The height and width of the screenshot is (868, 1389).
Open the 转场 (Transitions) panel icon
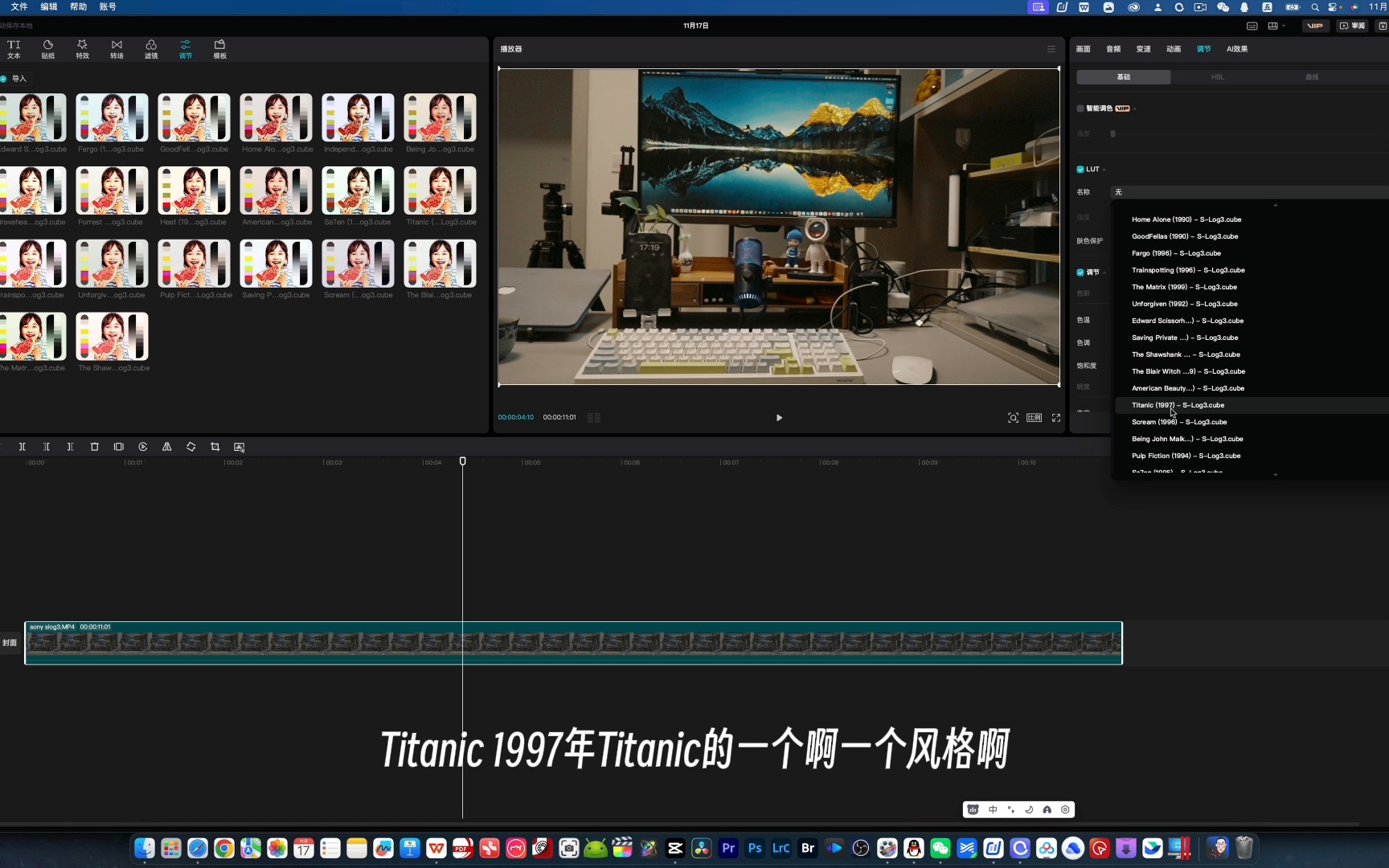click(117, 49)
